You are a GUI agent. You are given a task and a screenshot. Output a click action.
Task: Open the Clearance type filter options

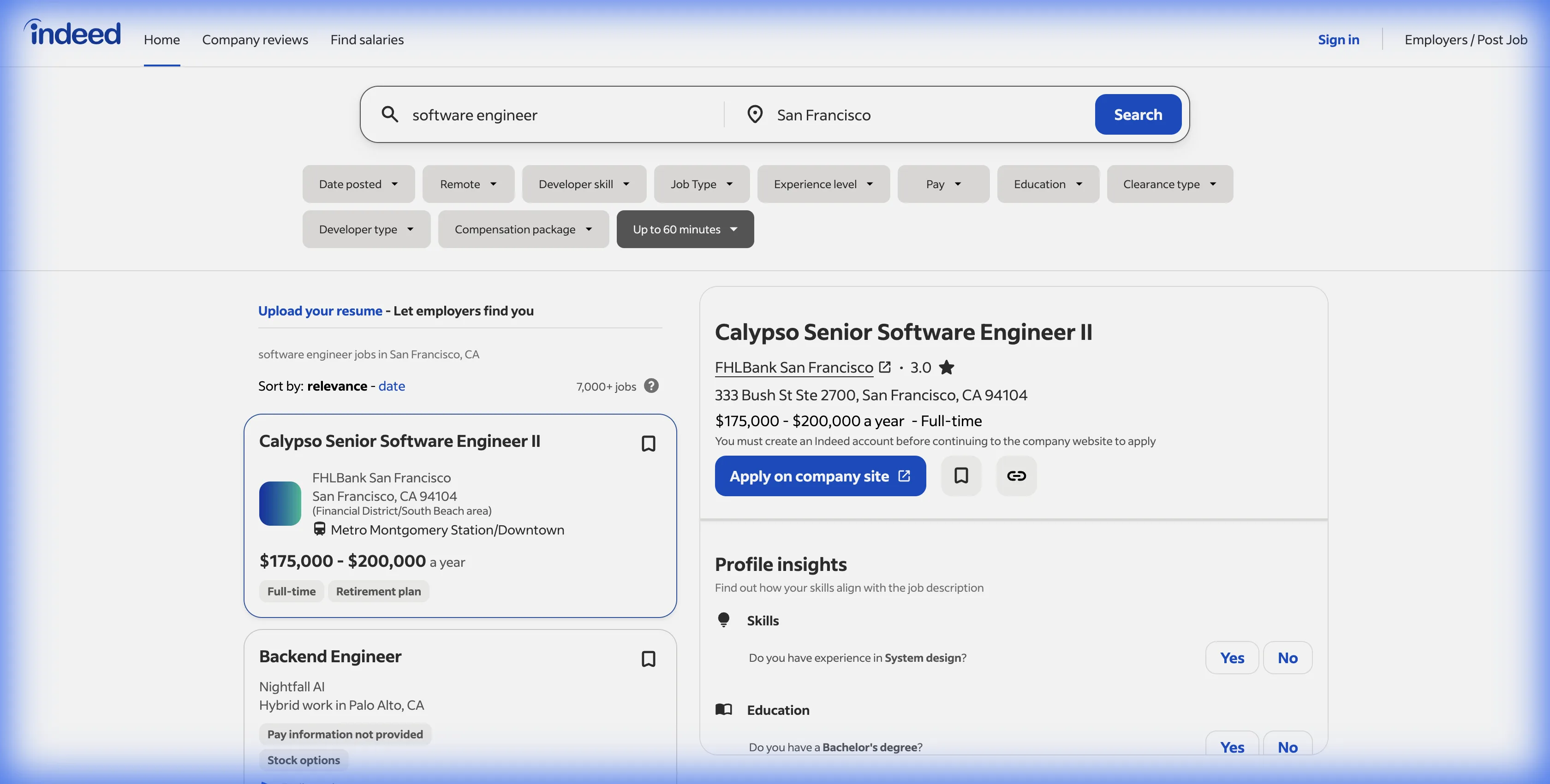pyautogui.click(x=1169, y=184)
